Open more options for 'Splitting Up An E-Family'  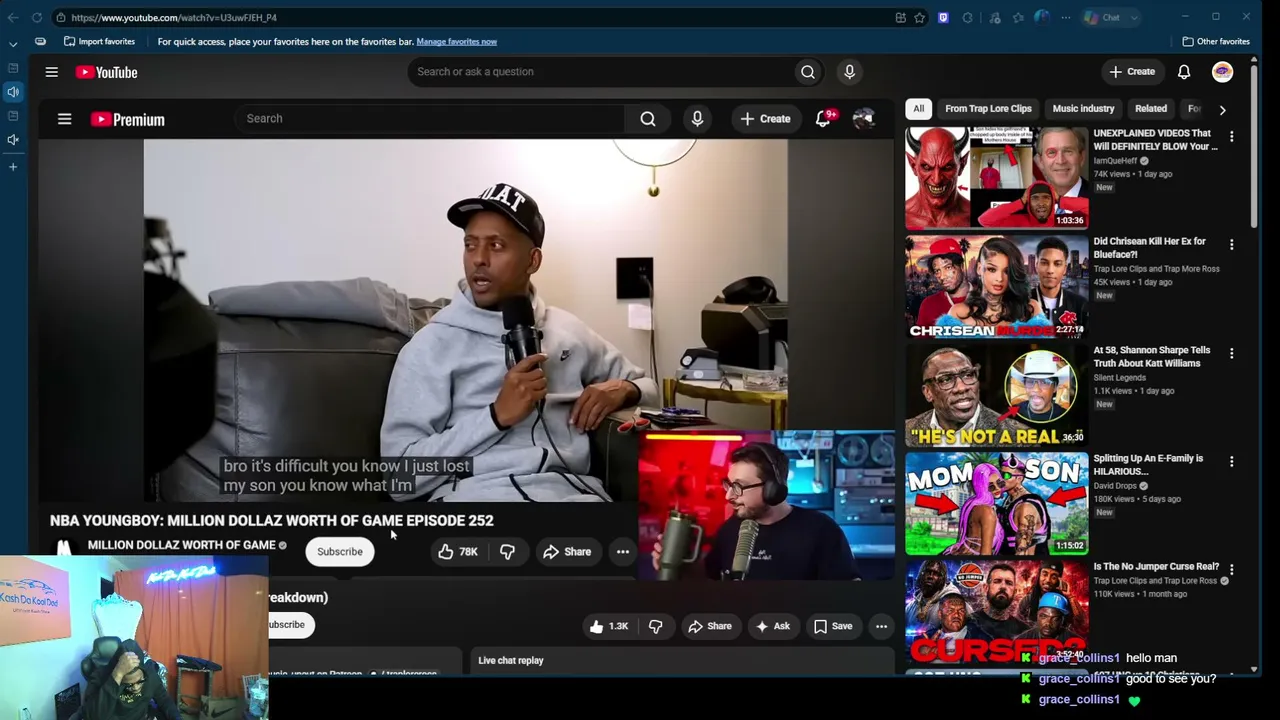[x=1231, y=461]
